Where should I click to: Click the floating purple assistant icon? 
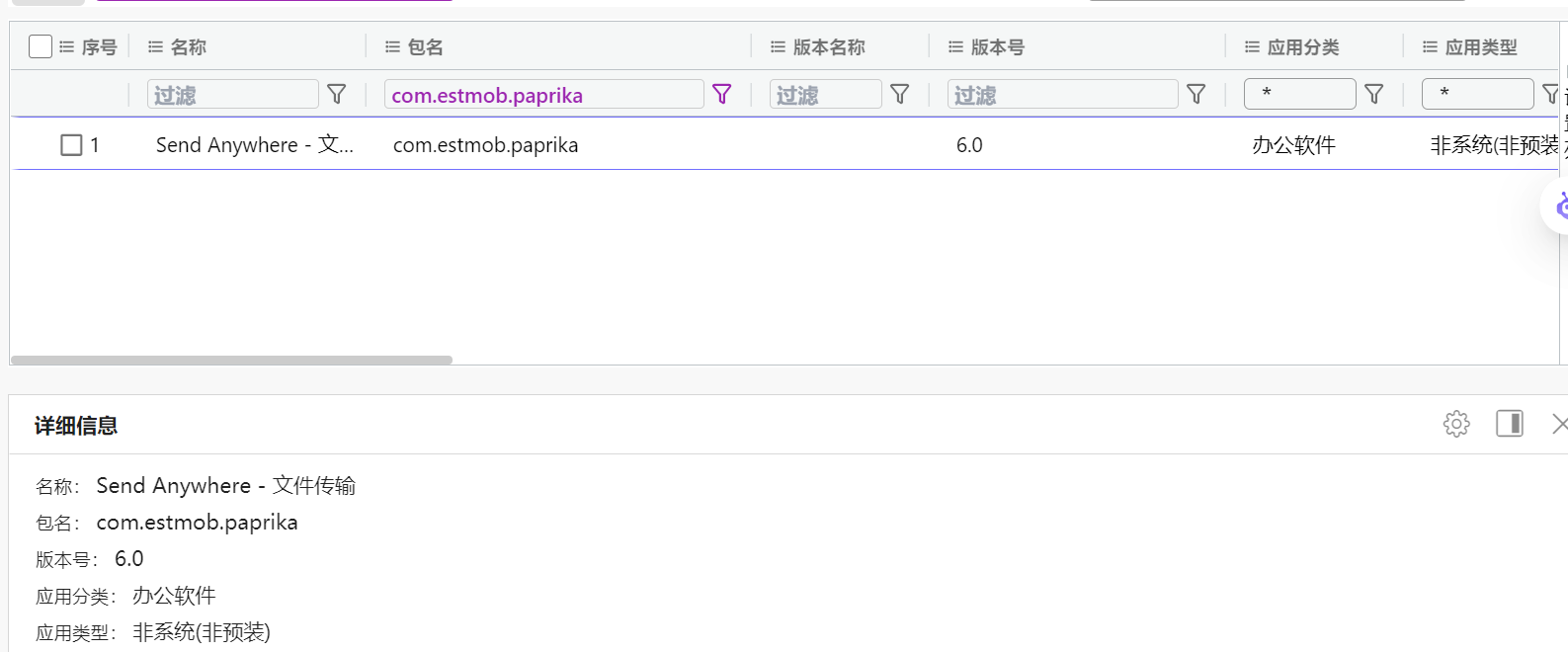(1559, 206)
